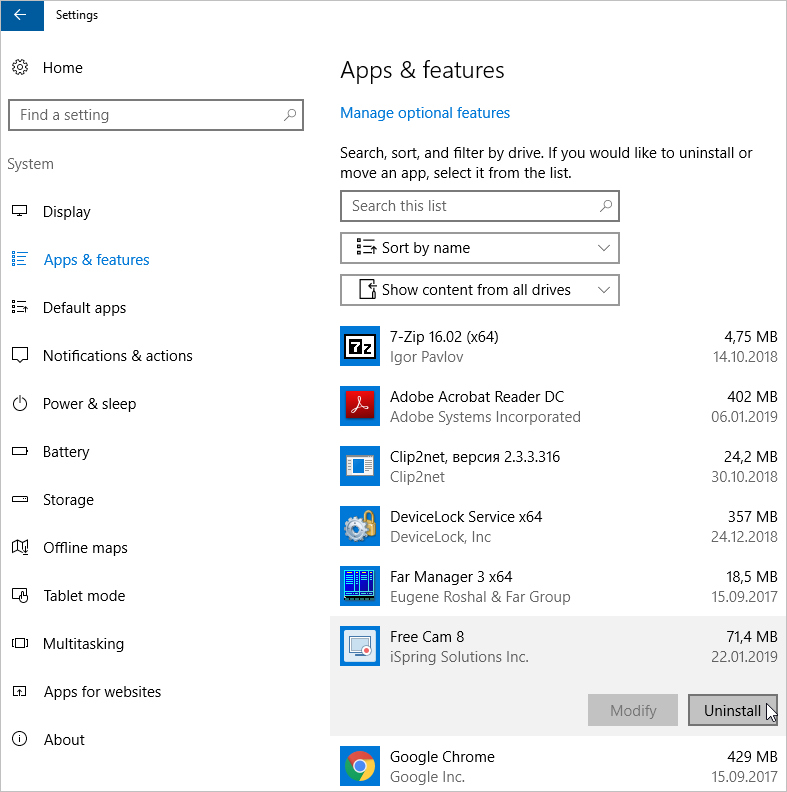
Task: Click the Multitasking icon
Action: pyautogui.click(x=20, y=643)
